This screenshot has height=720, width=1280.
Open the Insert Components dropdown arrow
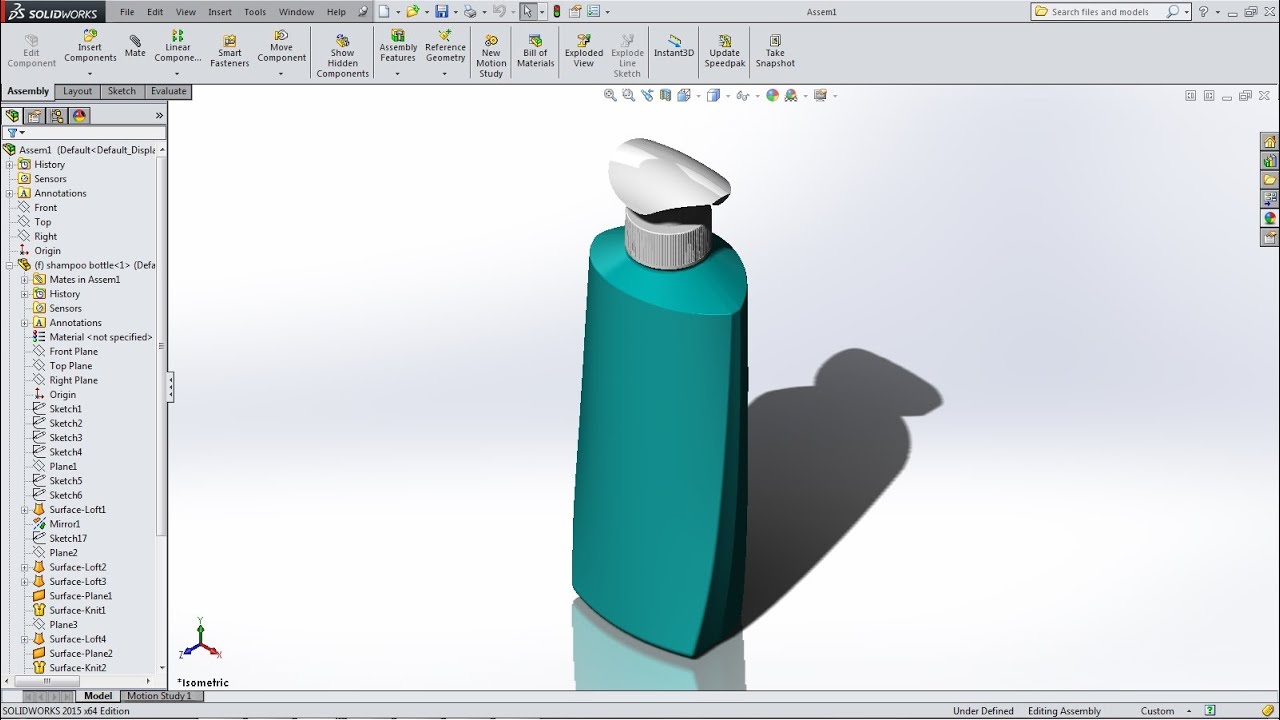click(90, 74)
